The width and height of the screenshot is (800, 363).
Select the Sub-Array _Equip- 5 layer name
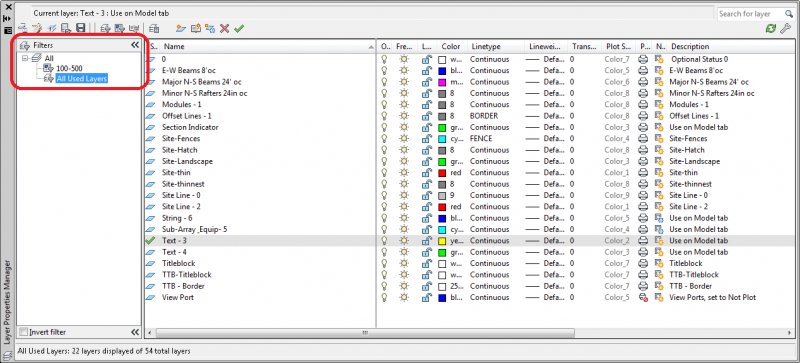coord(194,229)
